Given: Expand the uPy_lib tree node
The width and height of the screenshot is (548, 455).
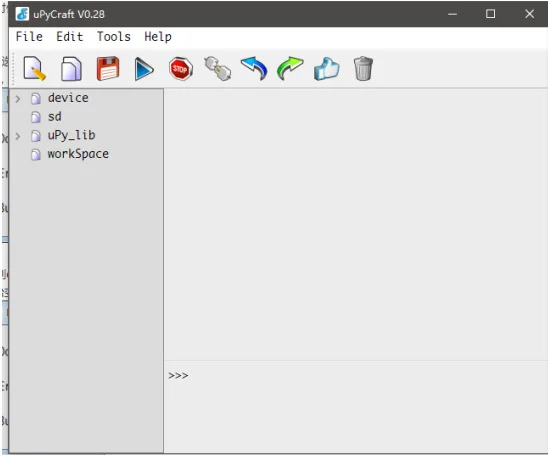Looking at the screenshot, I should tap(18, 136).
